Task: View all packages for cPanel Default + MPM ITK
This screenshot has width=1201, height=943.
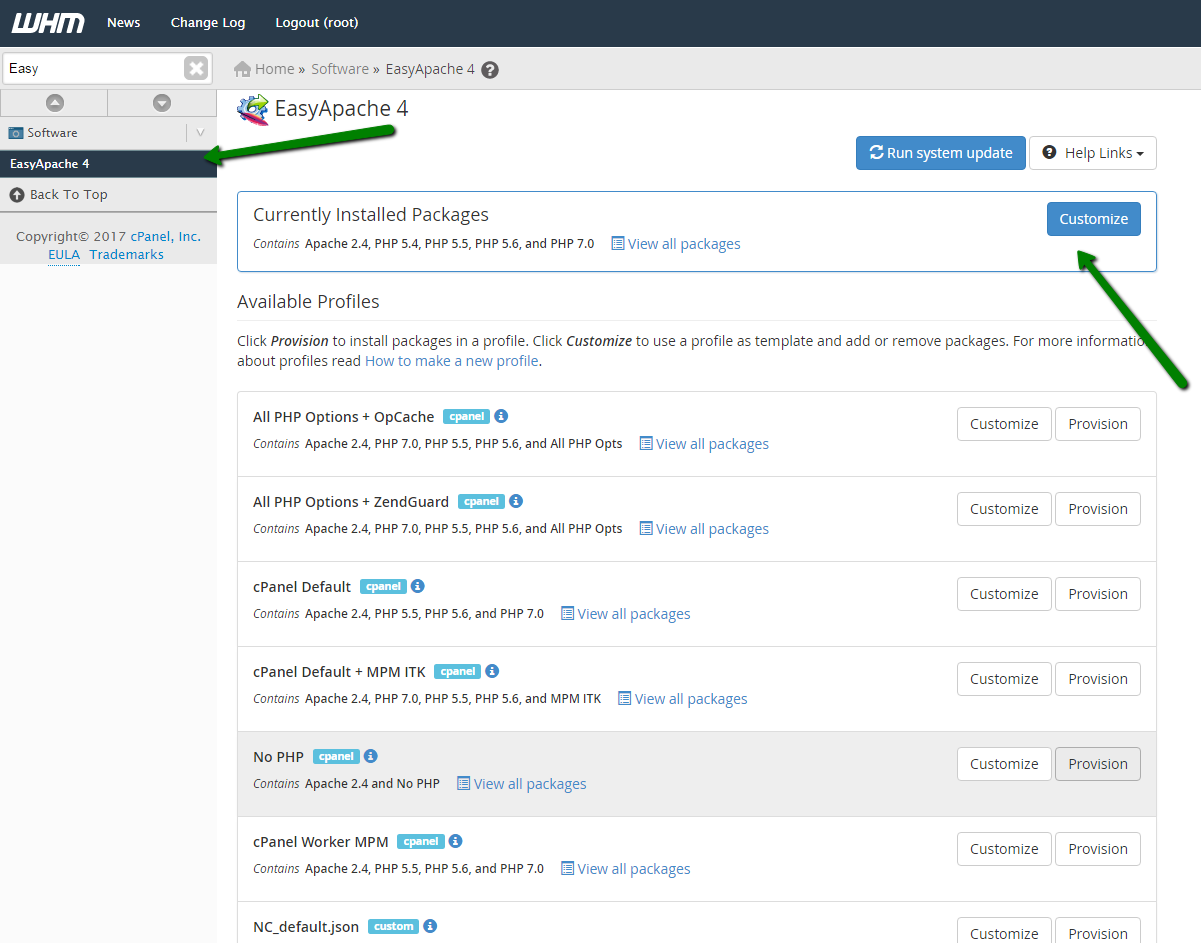Action: [x=690, y=699]
